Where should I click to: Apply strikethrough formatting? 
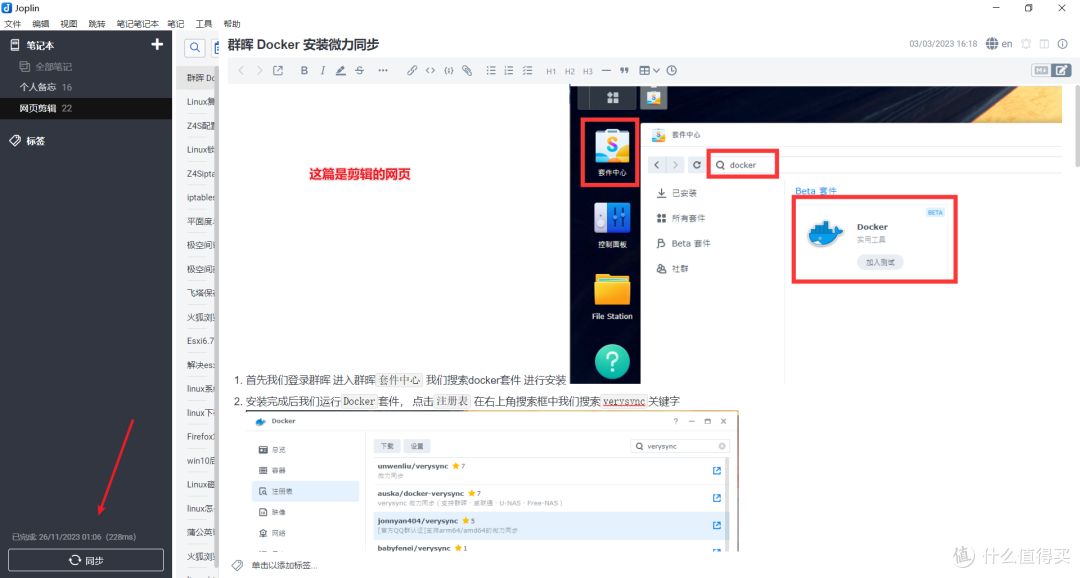pyautogui.click(x=360, y=70)
